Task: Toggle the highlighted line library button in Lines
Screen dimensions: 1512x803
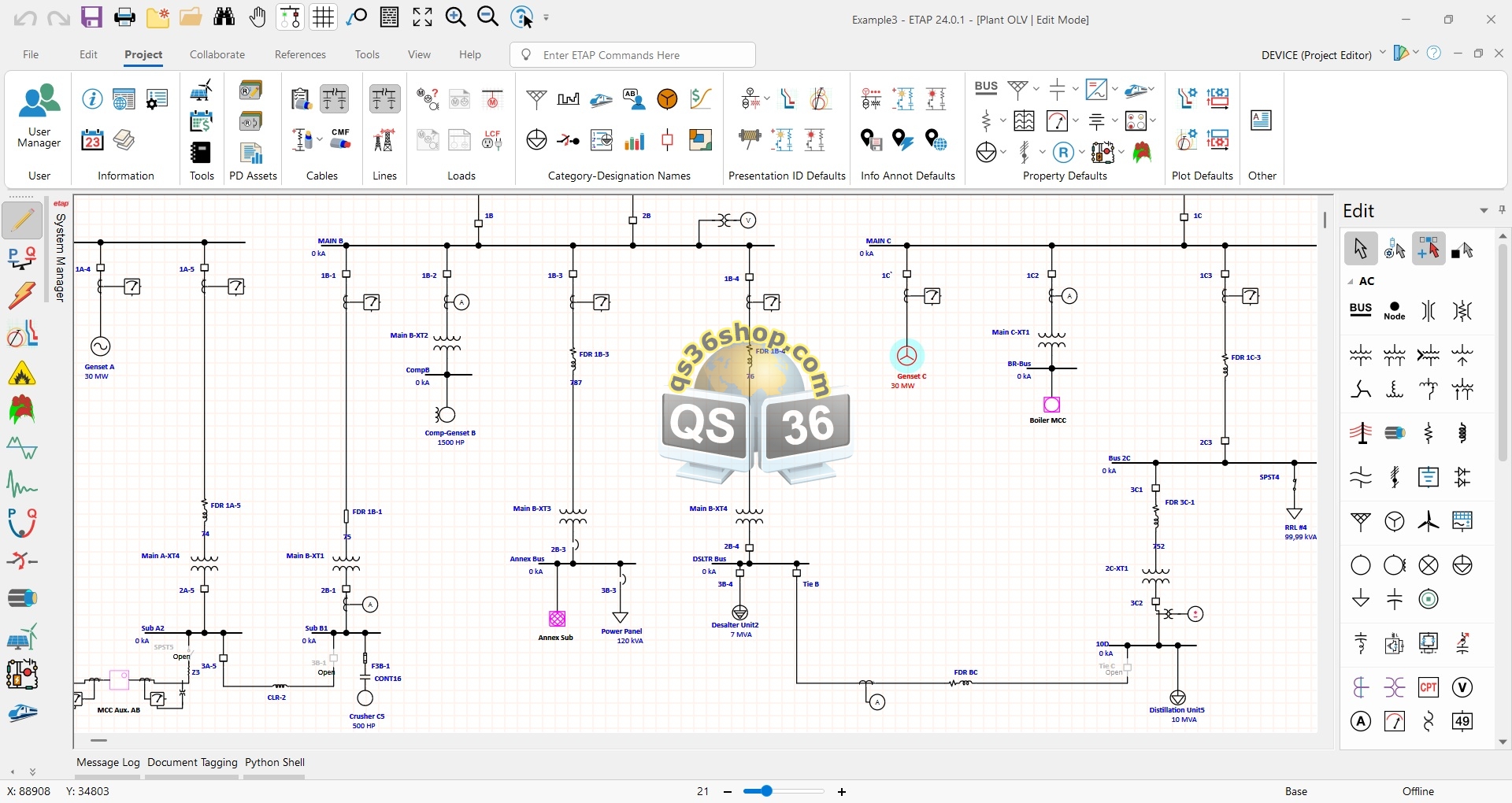Action: (x=384, y=99)
